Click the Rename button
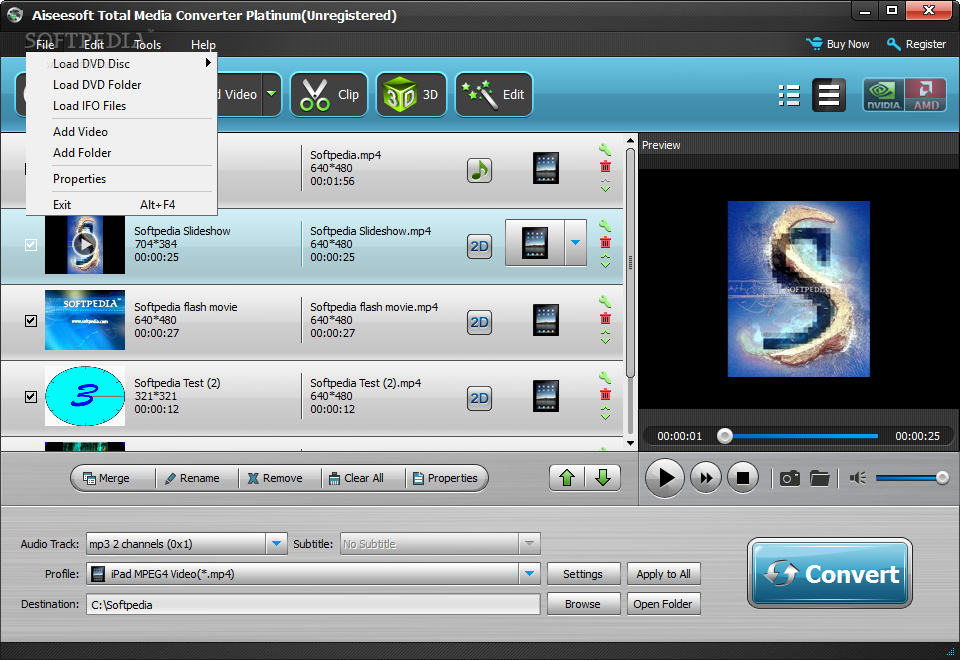This screenshot has height=660, width=960. pyautogui.click(x=197, y=478)
